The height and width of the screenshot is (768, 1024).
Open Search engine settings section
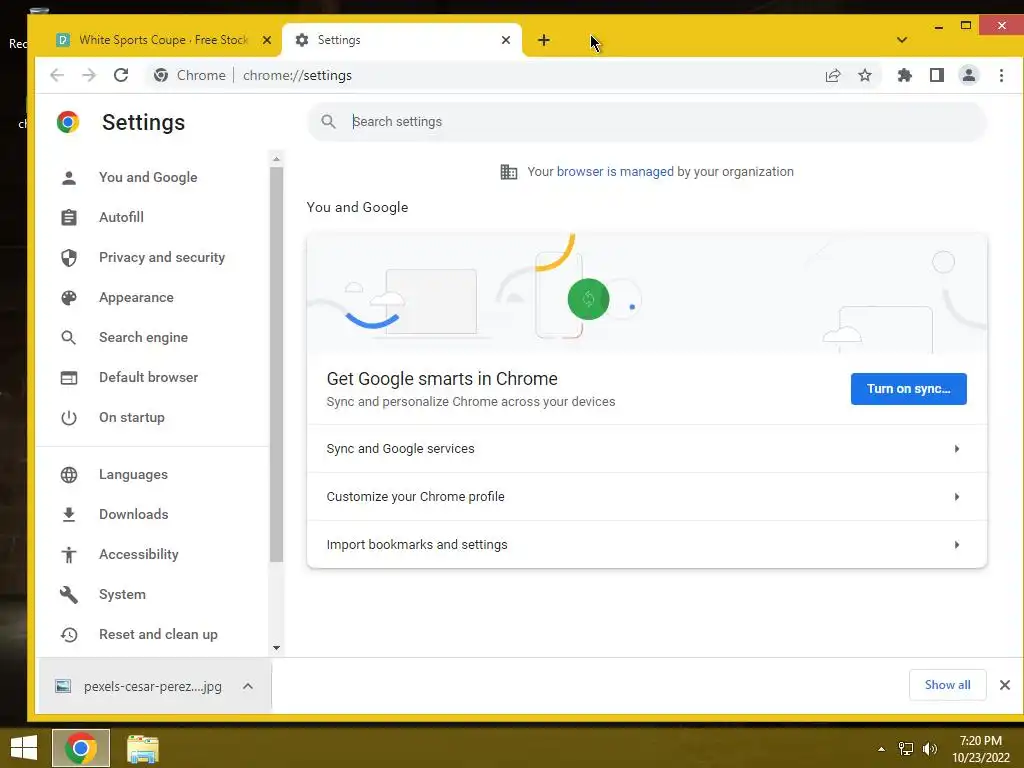point(143,337)
